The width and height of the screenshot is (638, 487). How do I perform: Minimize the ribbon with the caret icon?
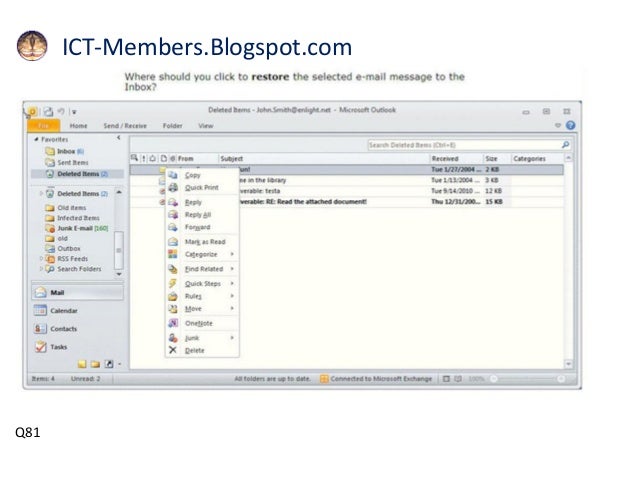[x=558, y=125]
